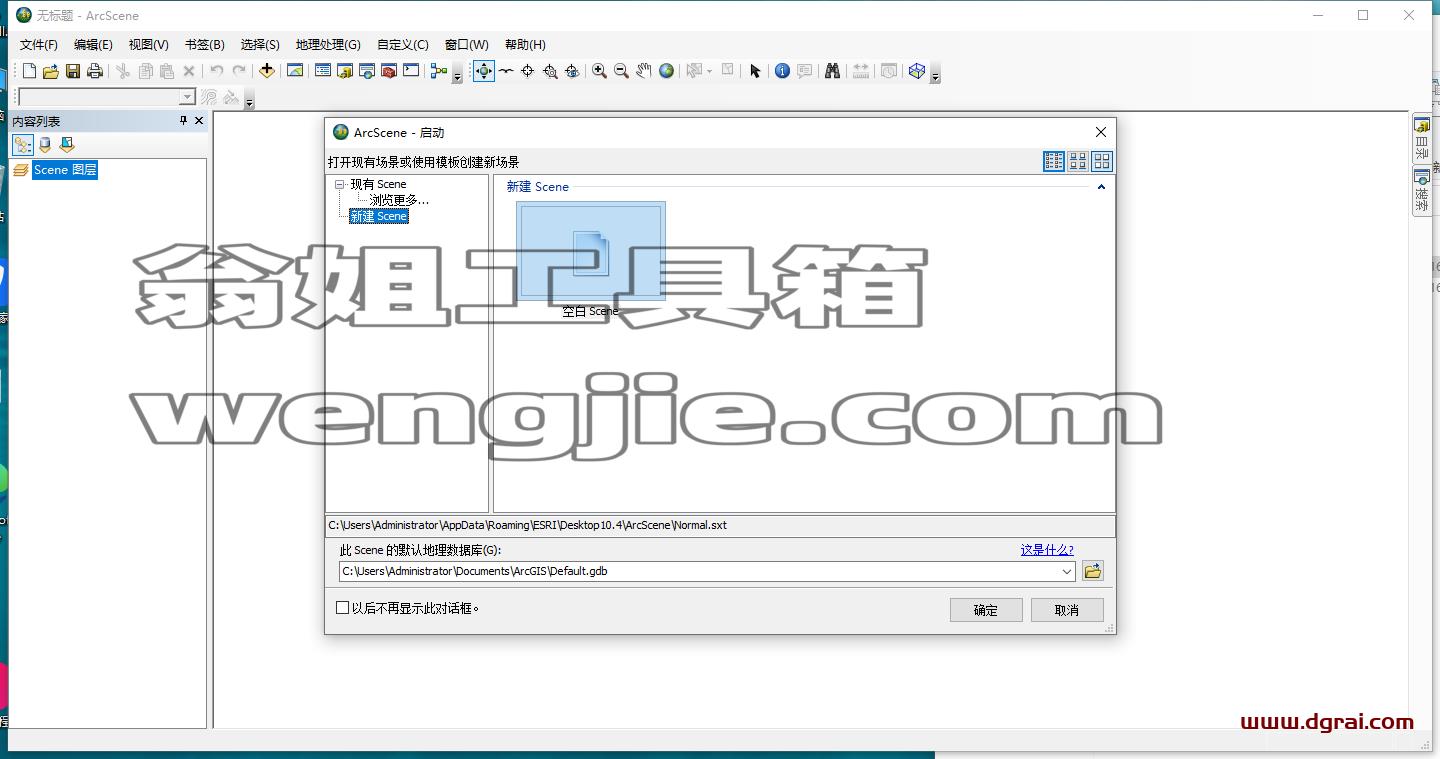Tick the 以后不再显示此对话框 checkbox
The height and width of the screenshot is (759, 1440).
coord(343,608)
